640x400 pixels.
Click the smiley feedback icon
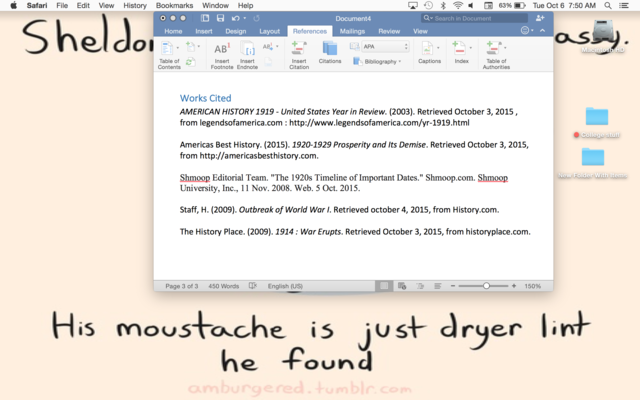tap(525, 31)
